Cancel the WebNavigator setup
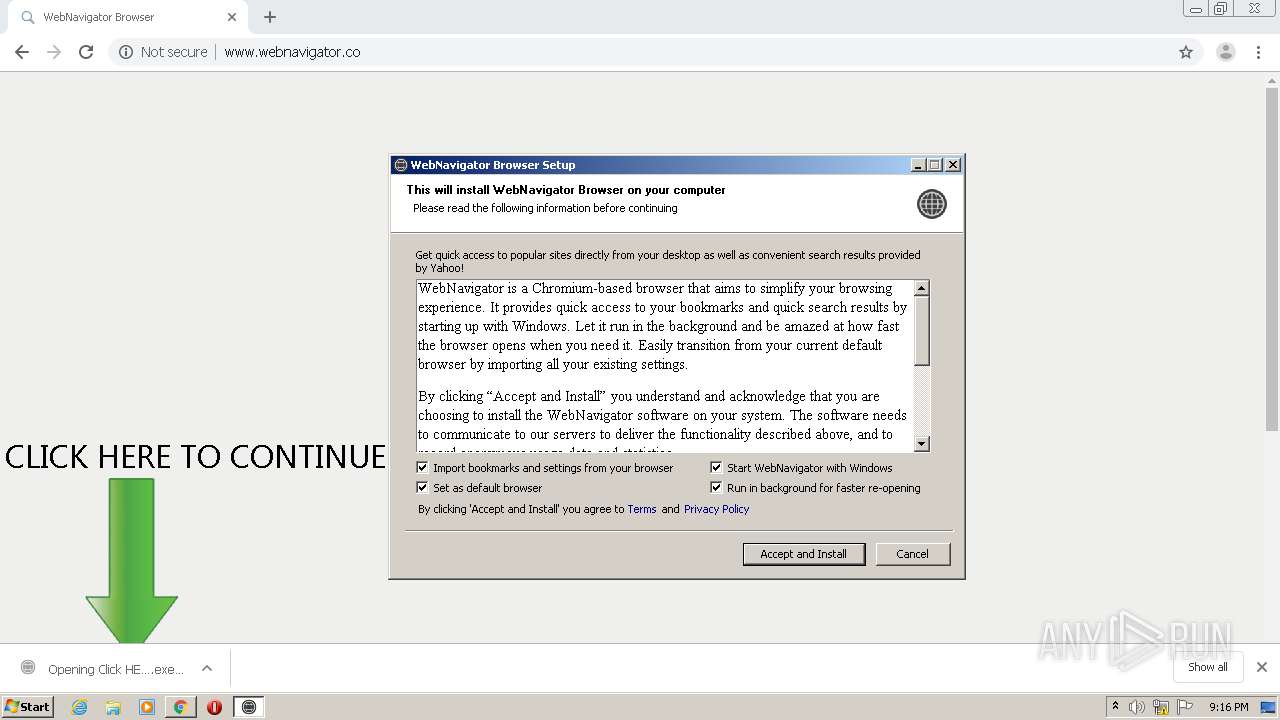This screenshot has height=720, width=1280. 913,554
